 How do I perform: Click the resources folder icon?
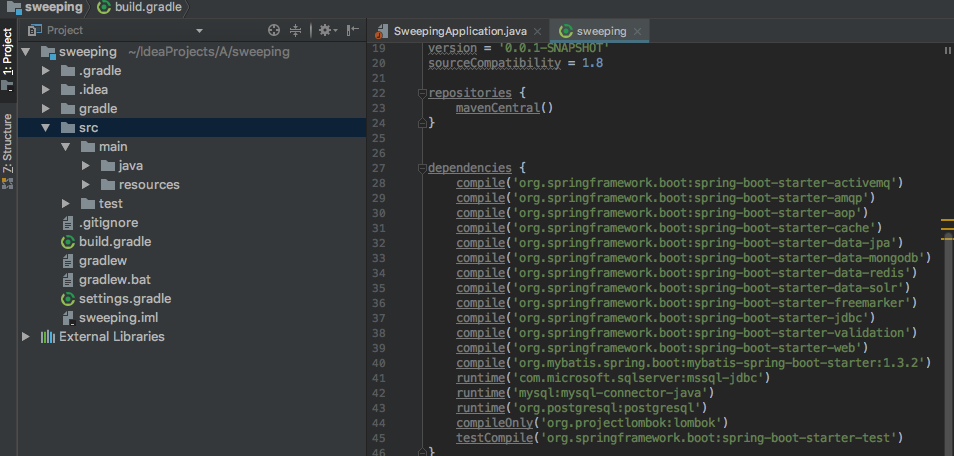click(108, 184)
